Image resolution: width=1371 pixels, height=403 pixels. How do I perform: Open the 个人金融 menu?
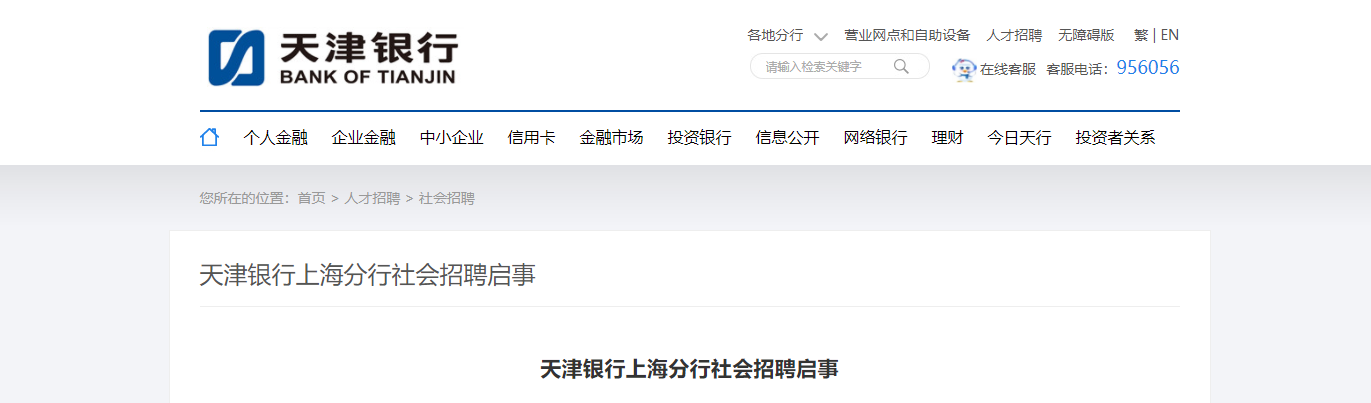(276, 138)
